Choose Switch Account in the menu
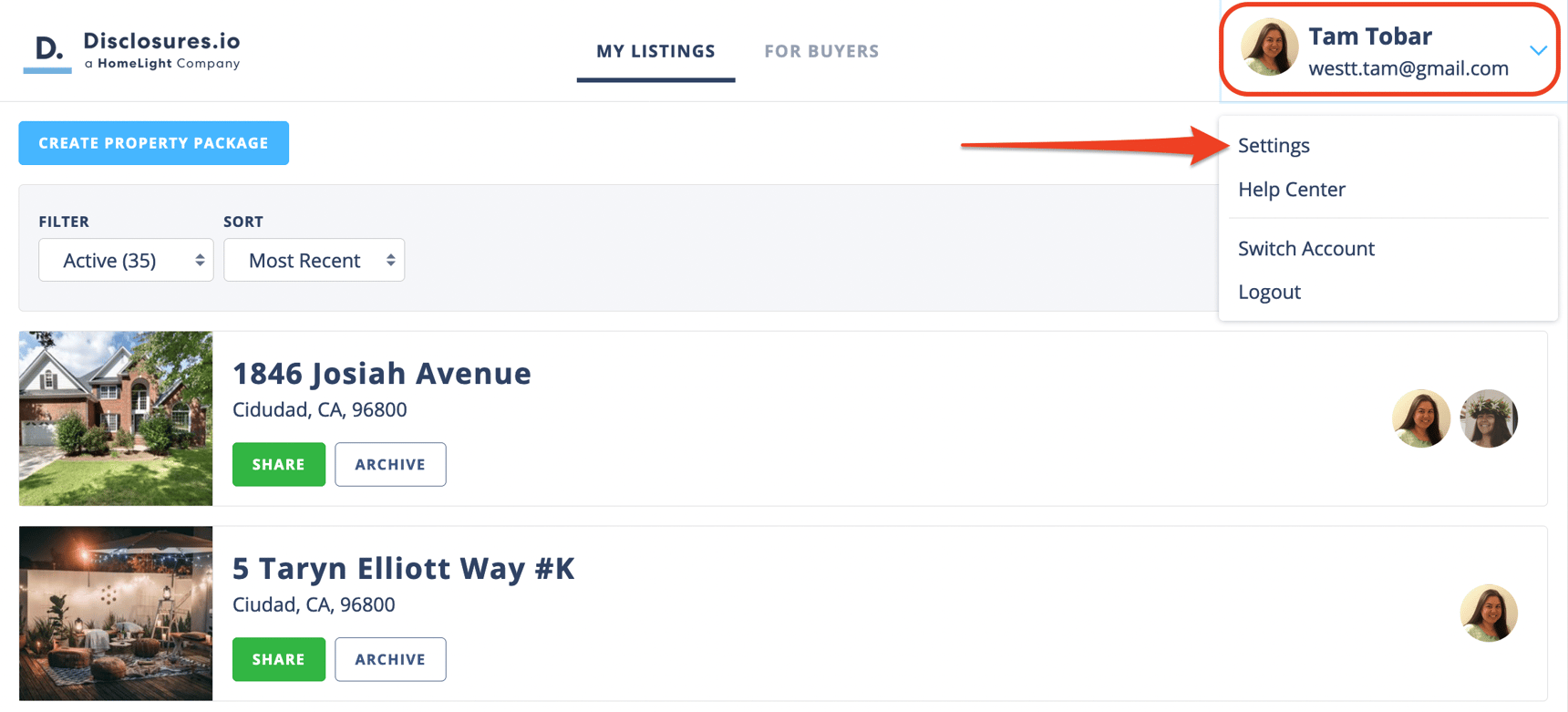Image resolution: width=1568 pixels, height=712 pixels. [x=1305, y=249]
